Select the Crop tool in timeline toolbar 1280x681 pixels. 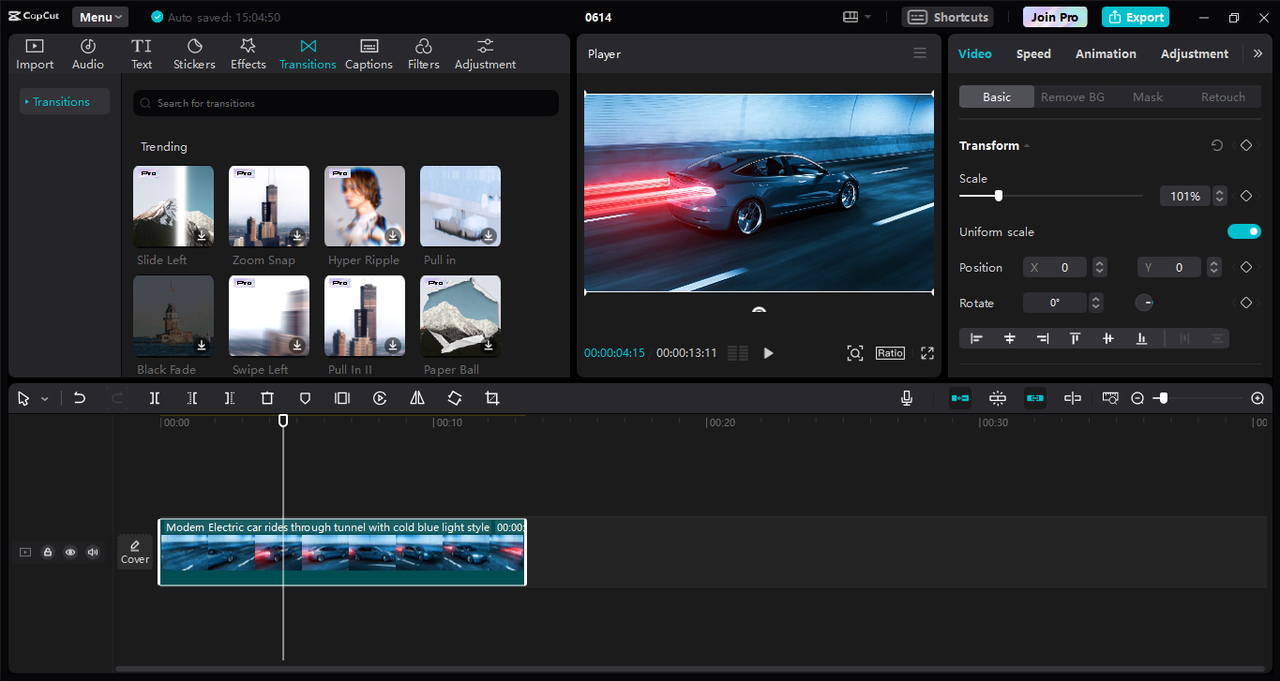(x=492, y=398)
